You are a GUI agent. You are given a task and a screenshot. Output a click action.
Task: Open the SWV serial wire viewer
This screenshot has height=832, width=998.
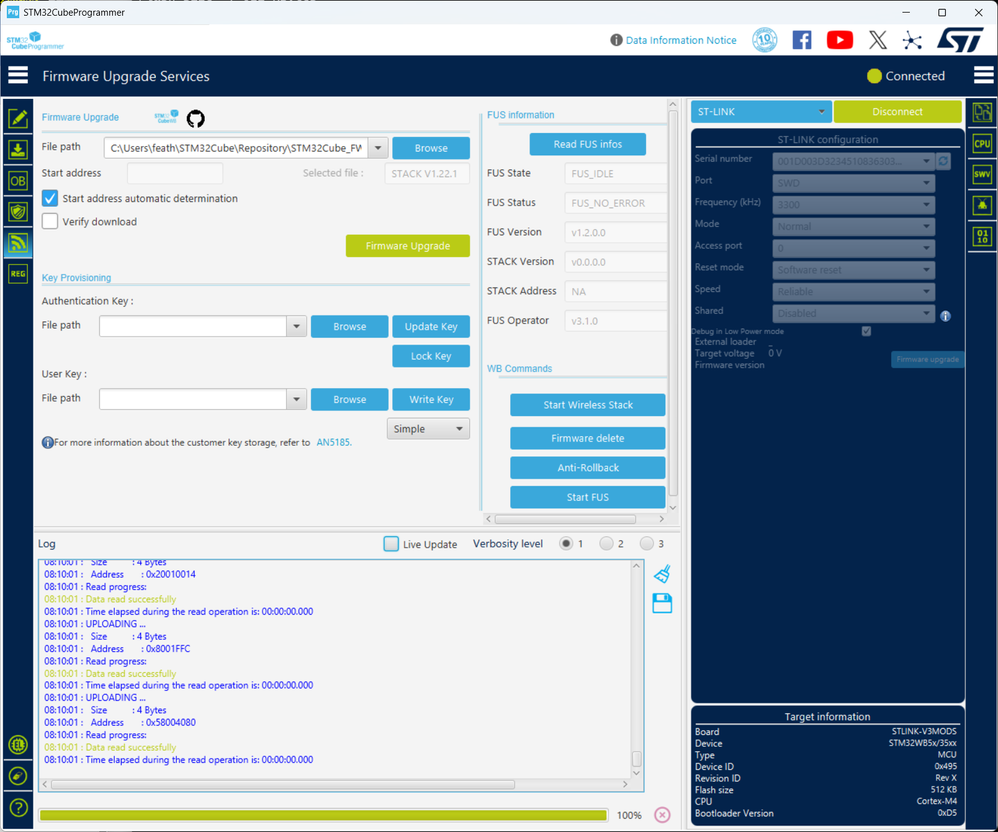pyautogui.click(x=982, y=174)
